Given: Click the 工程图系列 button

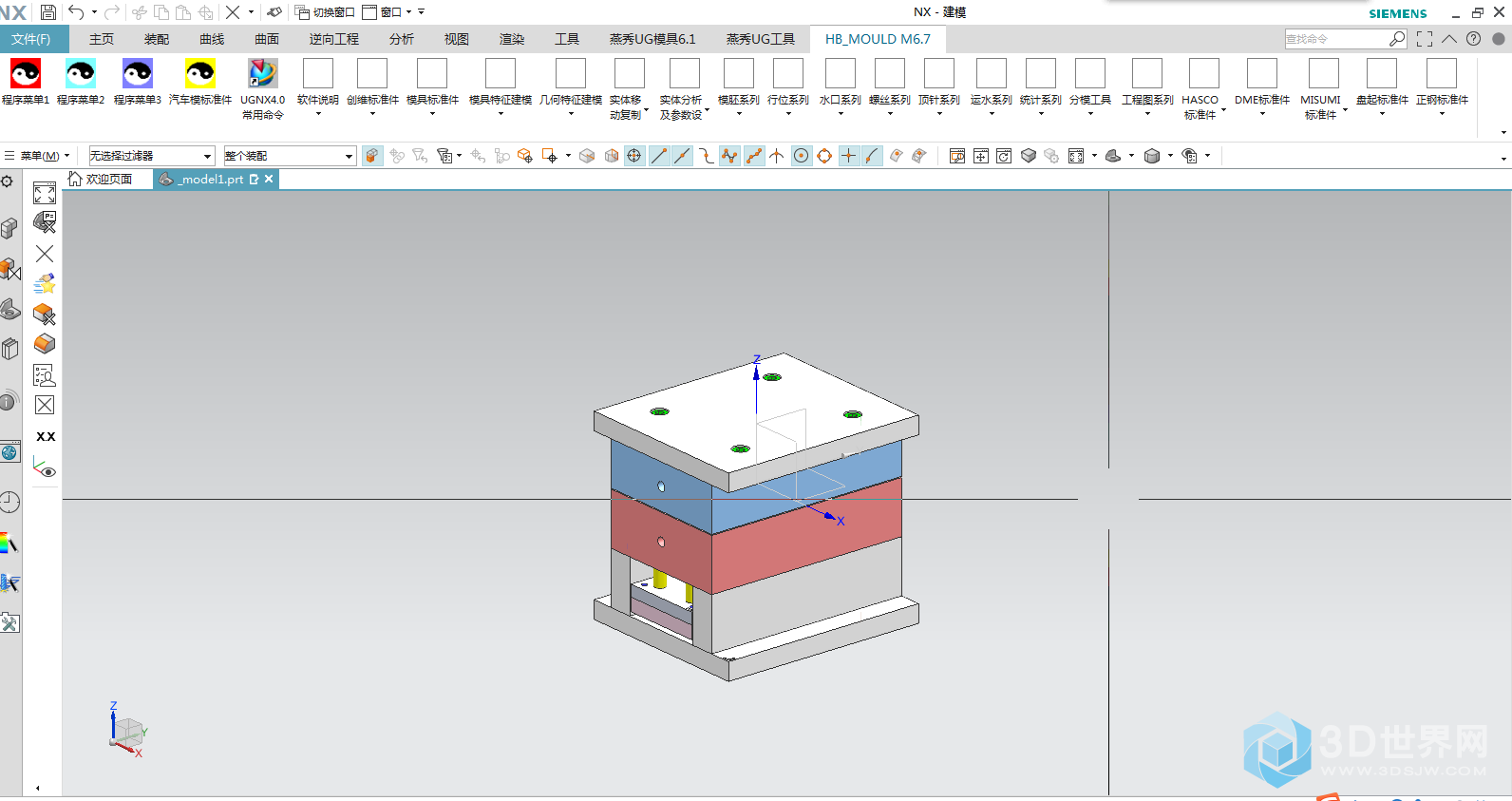Looking at the screenshot, I should [1147, 86].
